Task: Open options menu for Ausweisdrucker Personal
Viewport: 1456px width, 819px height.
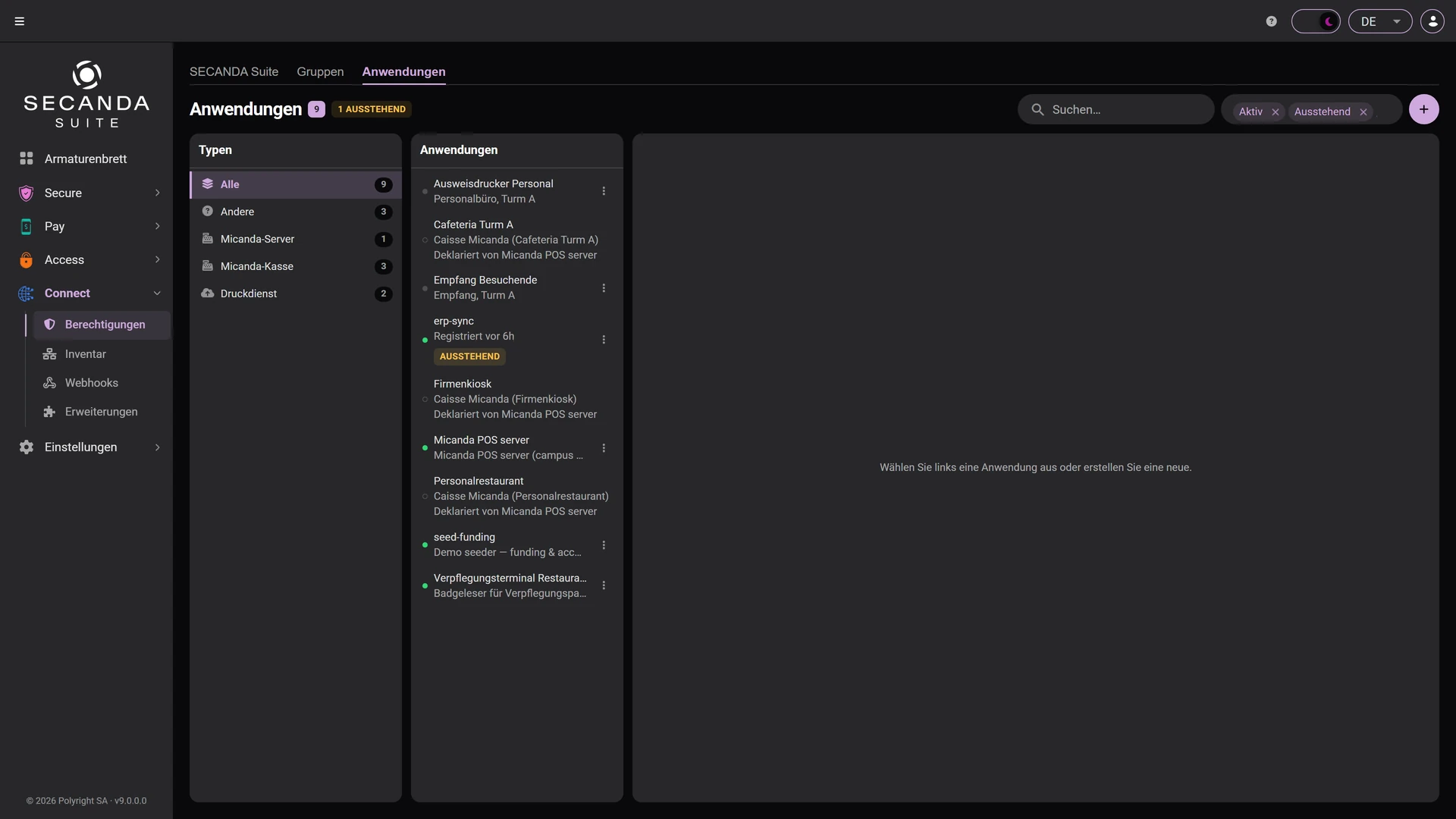Action: pos(604,191)
